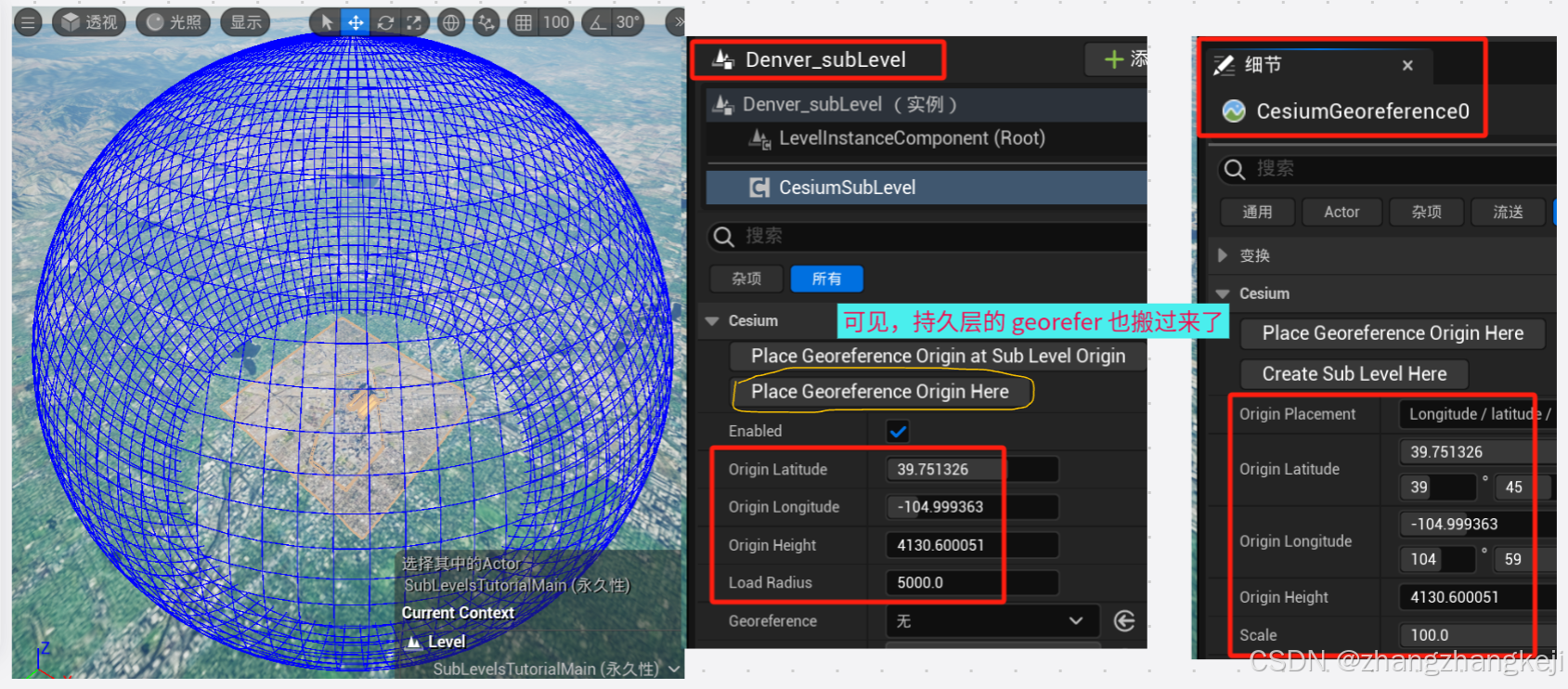Open SubLevelsTutorialMain level context dropdown
Image resolution: width=1568 pixels, height=689 pixels.
[555, 669]
